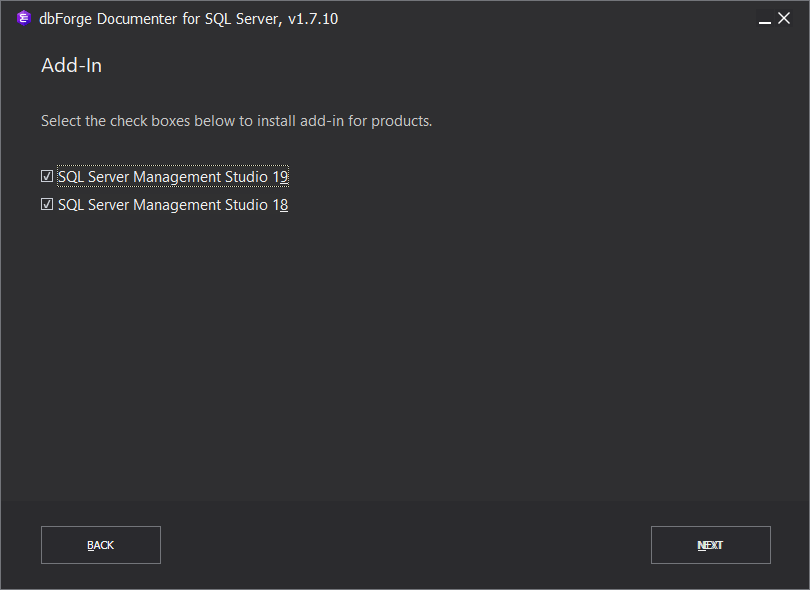Focus the dotted-outline SSMS 19 option

coord(173,177)
